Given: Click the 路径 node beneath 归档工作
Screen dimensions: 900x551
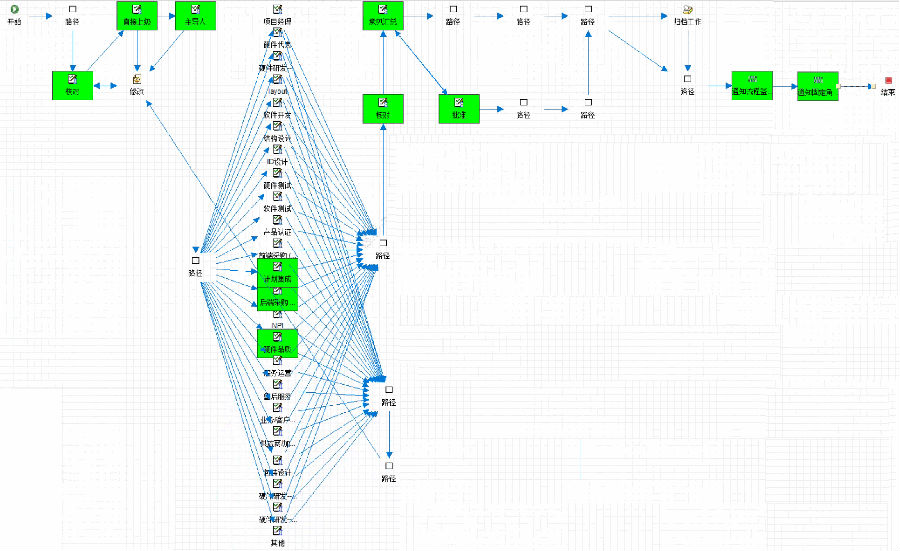Looking at the screenshot, I should 687,78.
